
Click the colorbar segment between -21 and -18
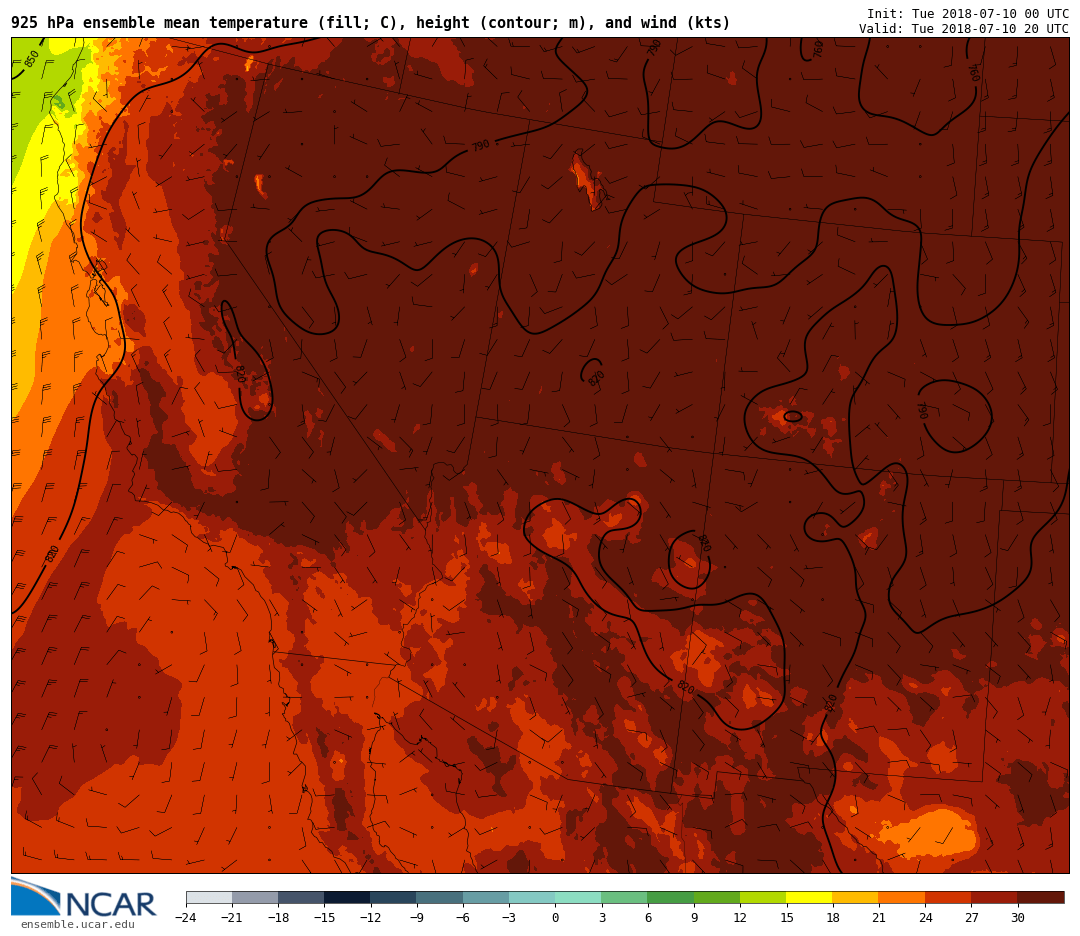tap(256, 897)
